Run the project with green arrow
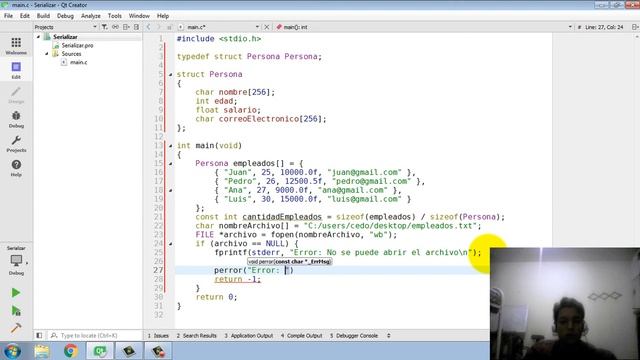The height and width of the screenshot is (360, 640). coord(16,293)
